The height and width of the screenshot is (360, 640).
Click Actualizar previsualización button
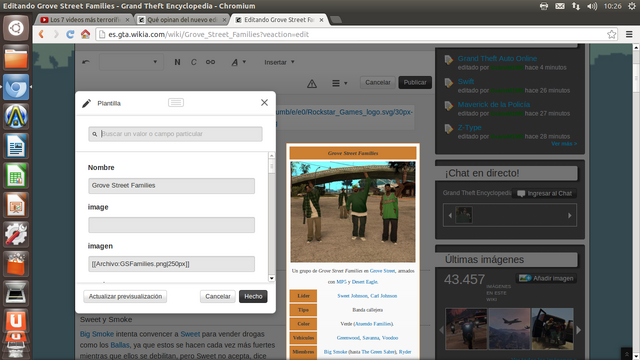pyautogui.click(x=125, y=296)
